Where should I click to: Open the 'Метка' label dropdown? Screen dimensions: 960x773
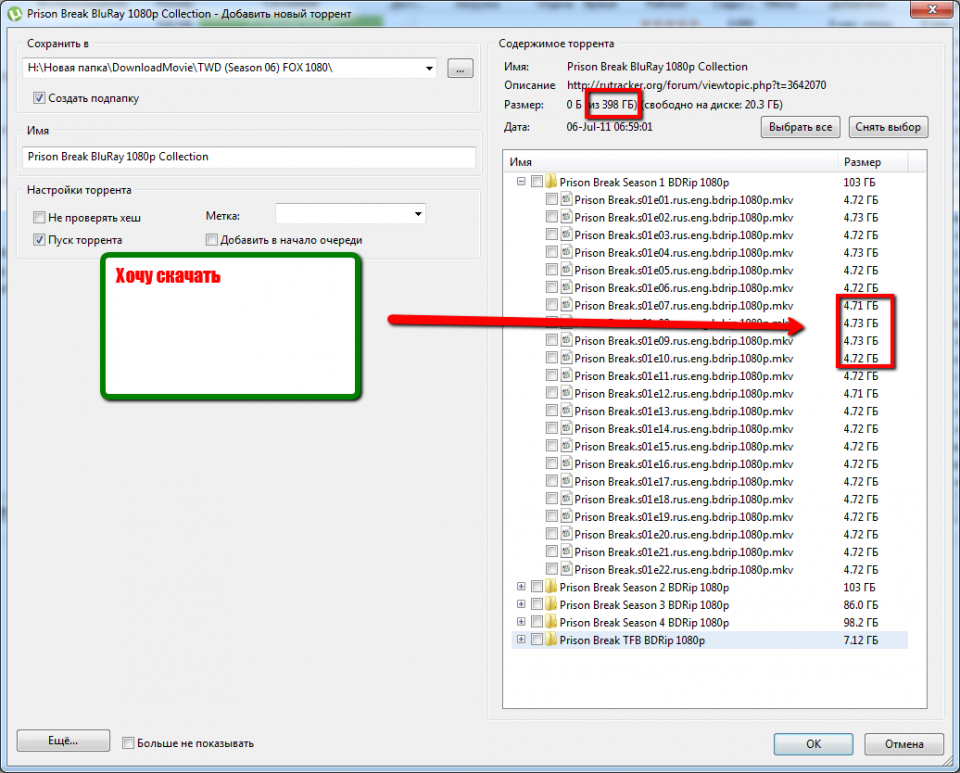417,214
